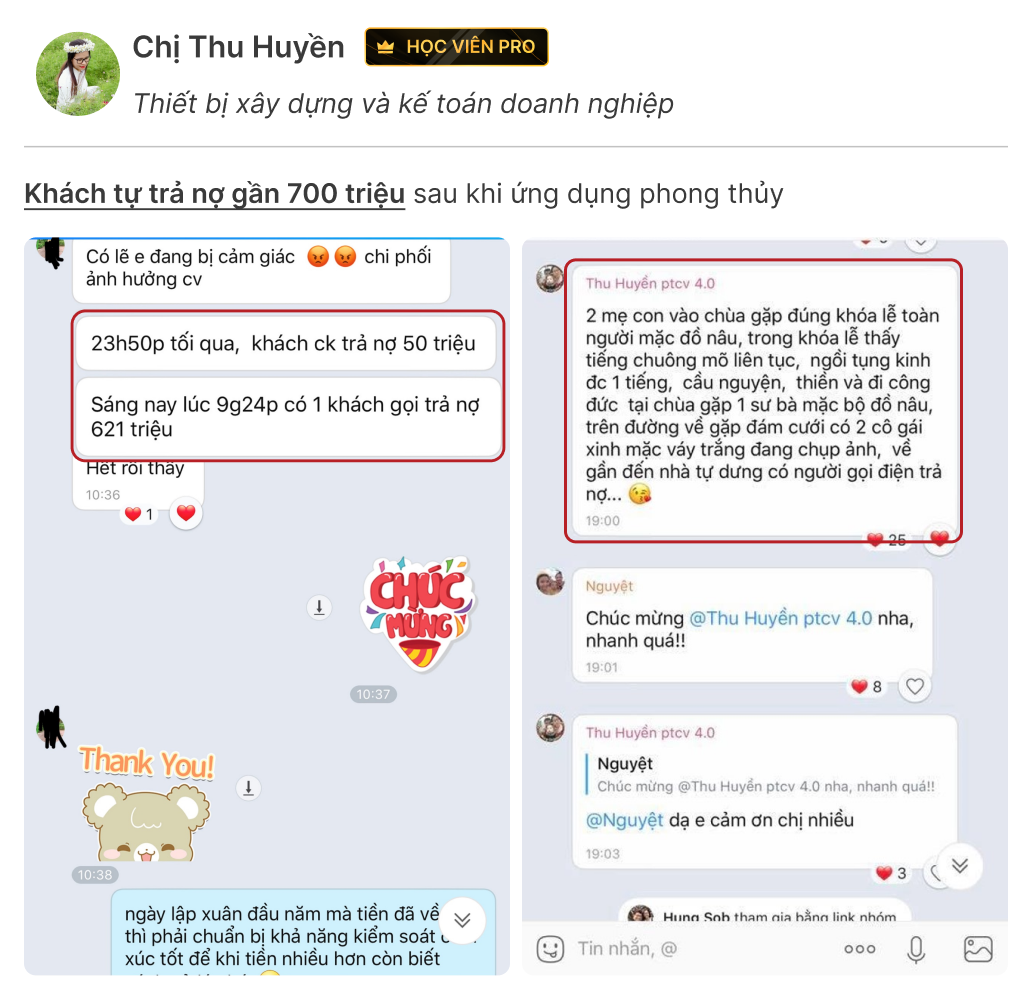Tap the red heart under Hết rồi thầy
The width and height of the screenshot is (1032, 1000).
click(186, 513)
